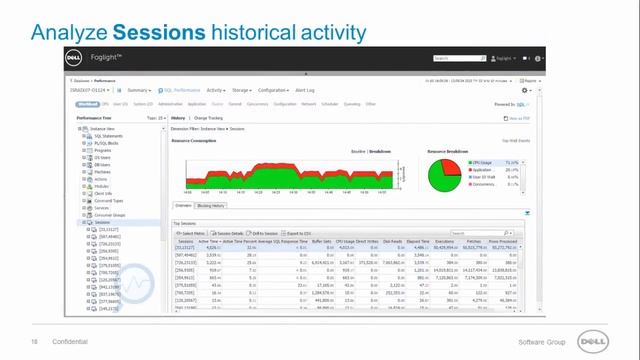640x360 pixels.
Task: Click the green CPU Usage legend swatch
Action: pos(470,162)
